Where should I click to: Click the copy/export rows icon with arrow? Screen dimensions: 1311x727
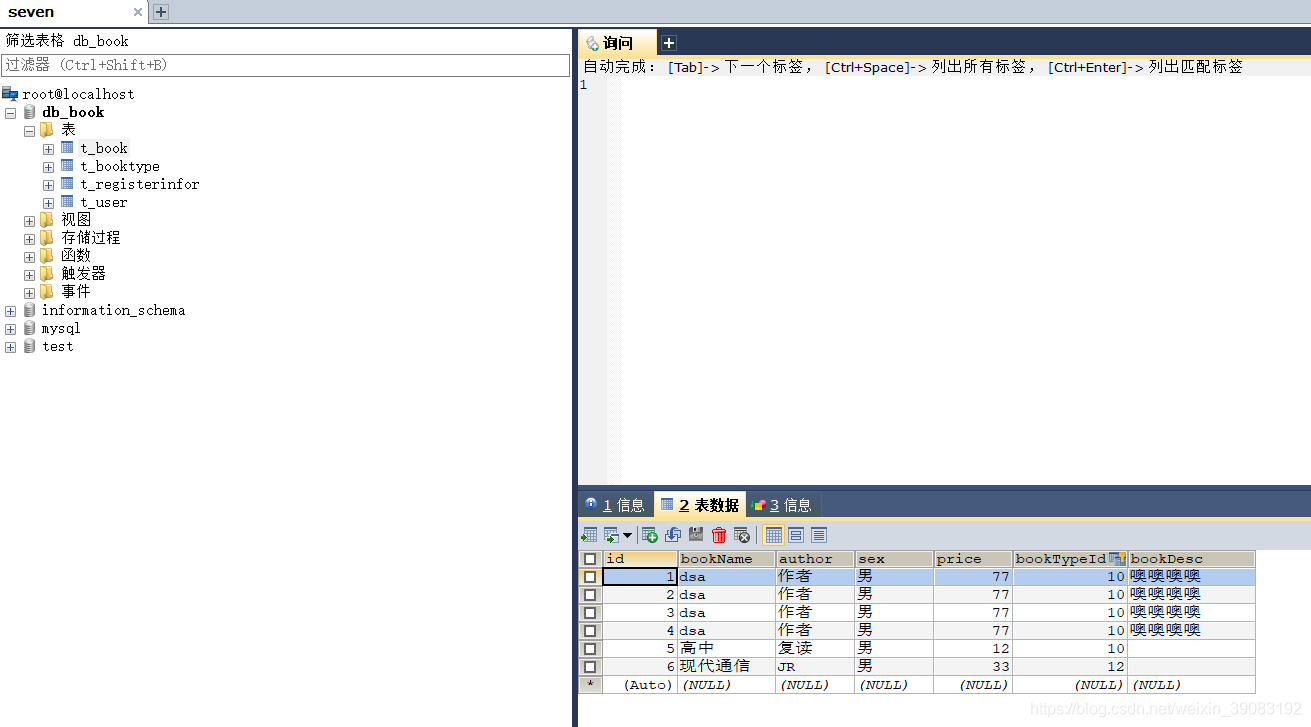[x=611, y=535]
